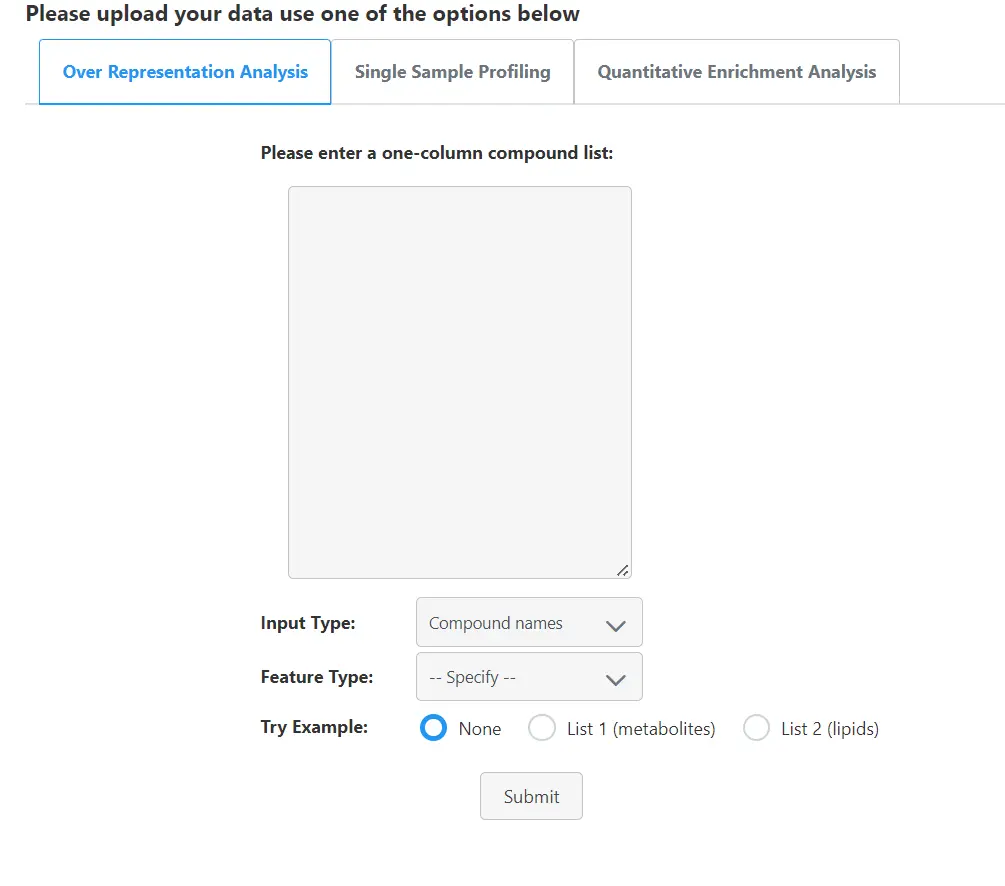Click inside the compound list text area
This screenshot has height=886, width=1005.
pyautogui.click(x=459, y=382)
